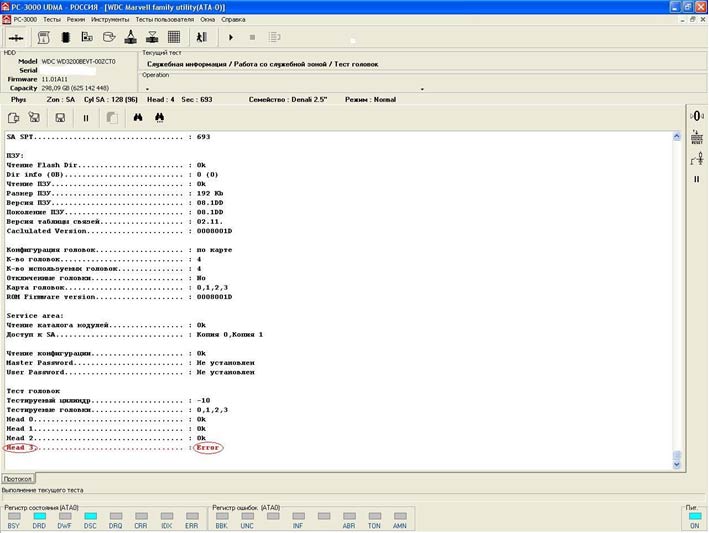The height and width of the screenshot is (533, 709).
Task: Click the 'Карта головок' log line
Action: point(117,288)
